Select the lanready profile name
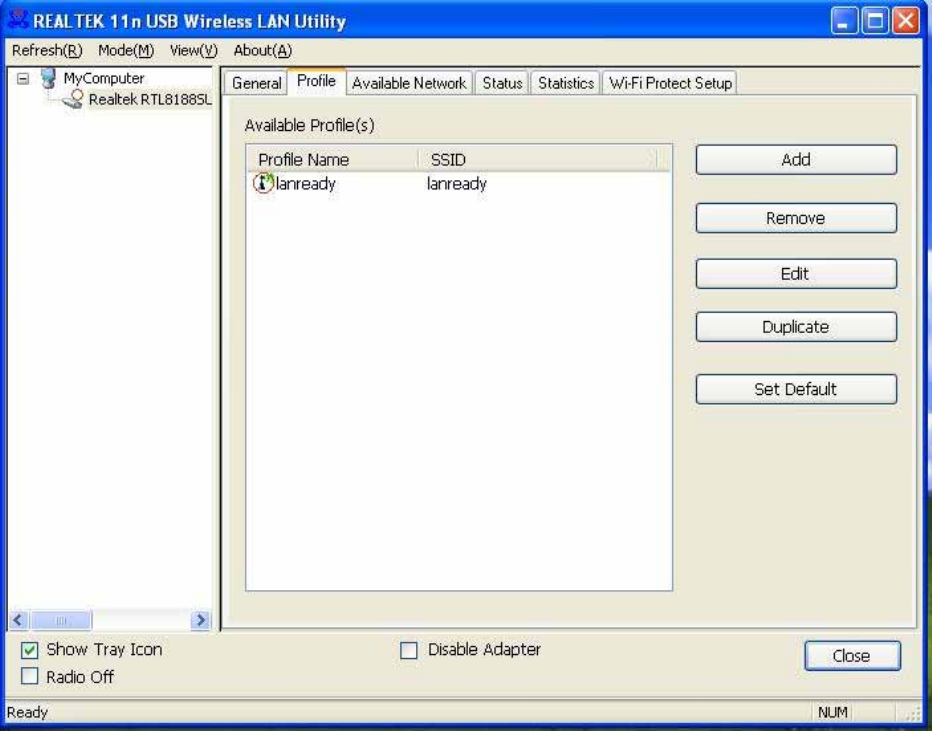Image resolution: width=932 pixels, height=731 pixels. [x=306, y=184]
